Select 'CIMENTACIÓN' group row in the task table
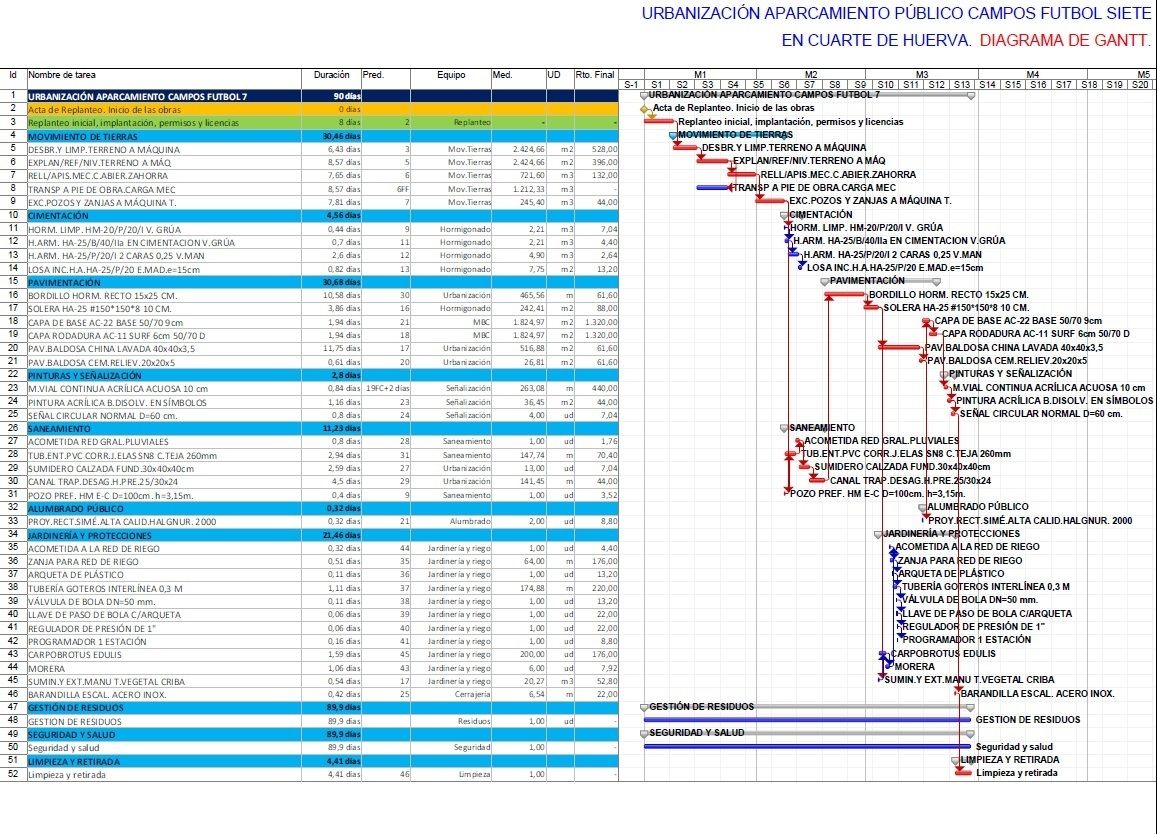 point(309,216)
